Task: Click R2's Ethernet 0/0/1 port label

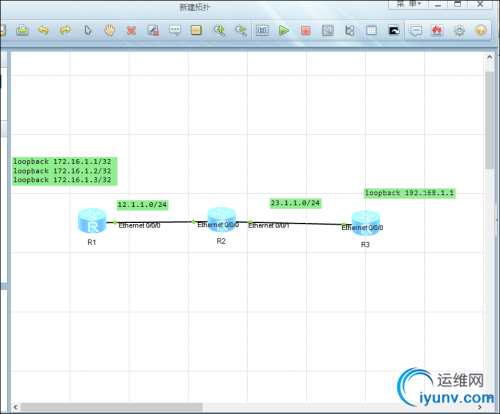Action: tap(269, 226)
